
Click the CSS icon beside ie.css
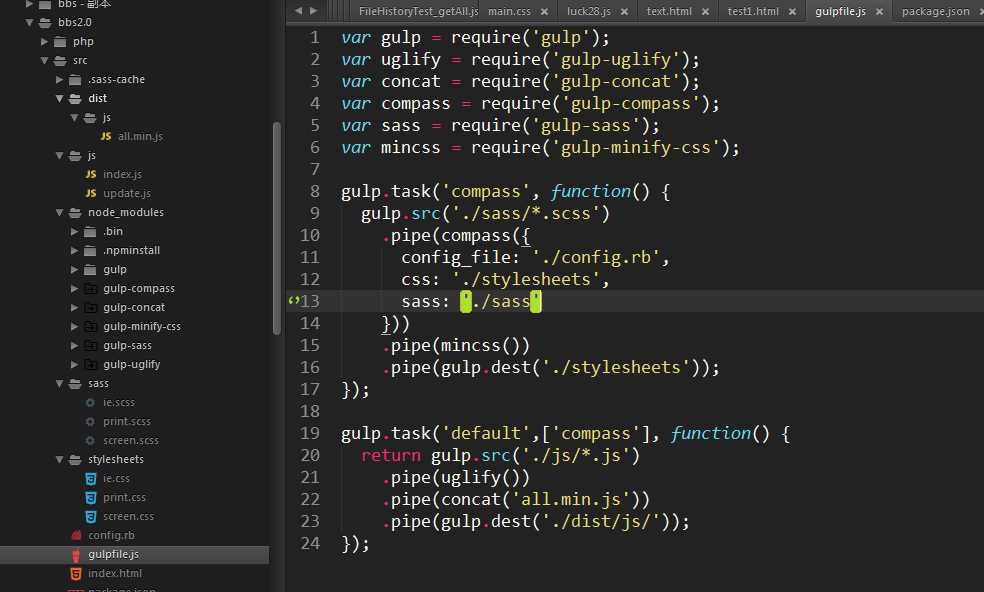90,478
